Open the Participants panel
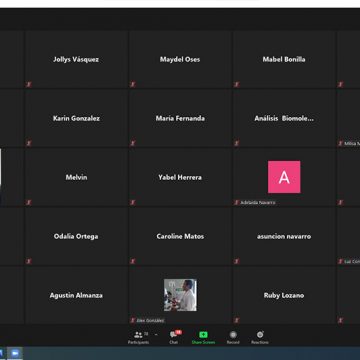The image size is (360, 360). [x=138, y=337]
